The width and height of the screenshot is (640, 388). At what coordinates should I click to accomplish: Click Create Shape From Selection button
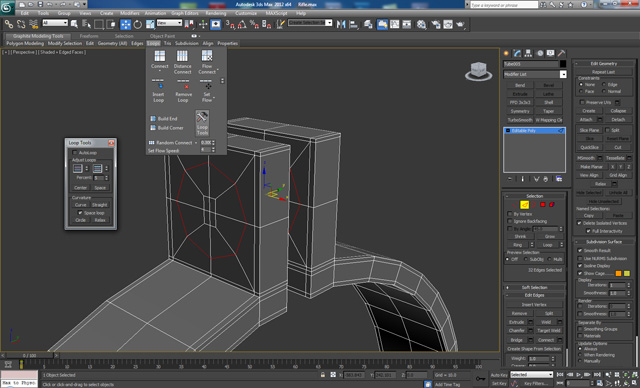(x=534, y=349)
